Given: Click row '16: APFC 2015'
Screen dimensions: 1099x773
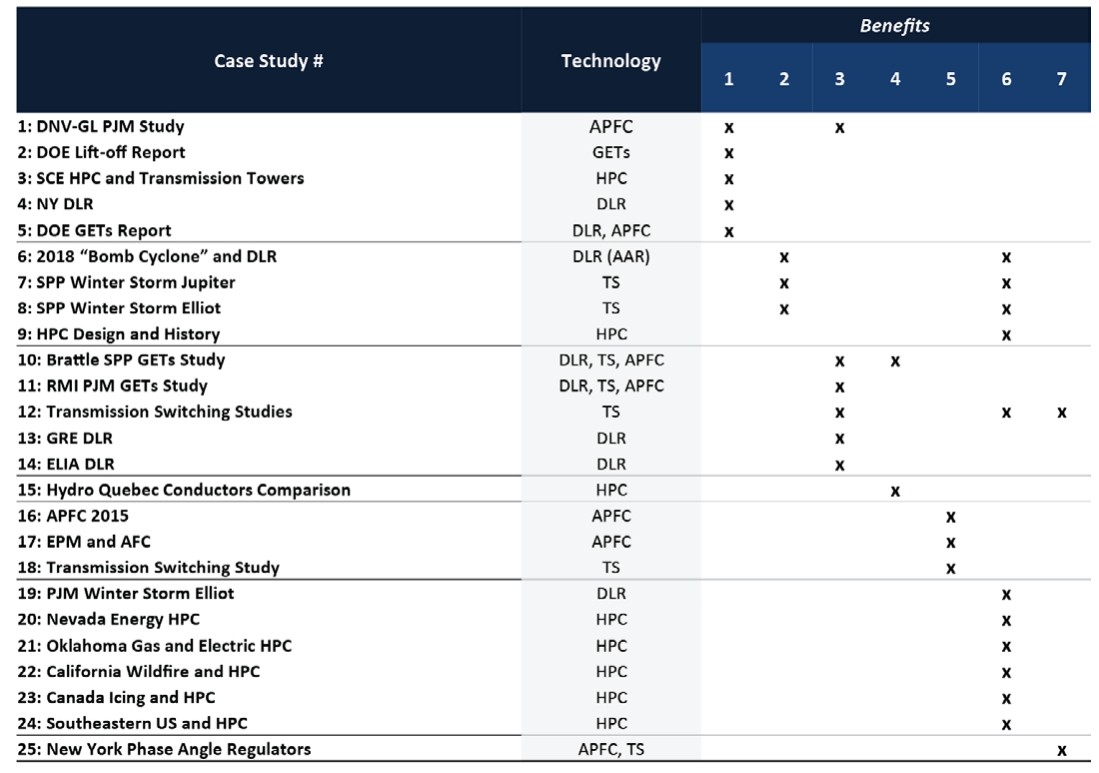Looking at the screenshot, I should click(554, 516).
